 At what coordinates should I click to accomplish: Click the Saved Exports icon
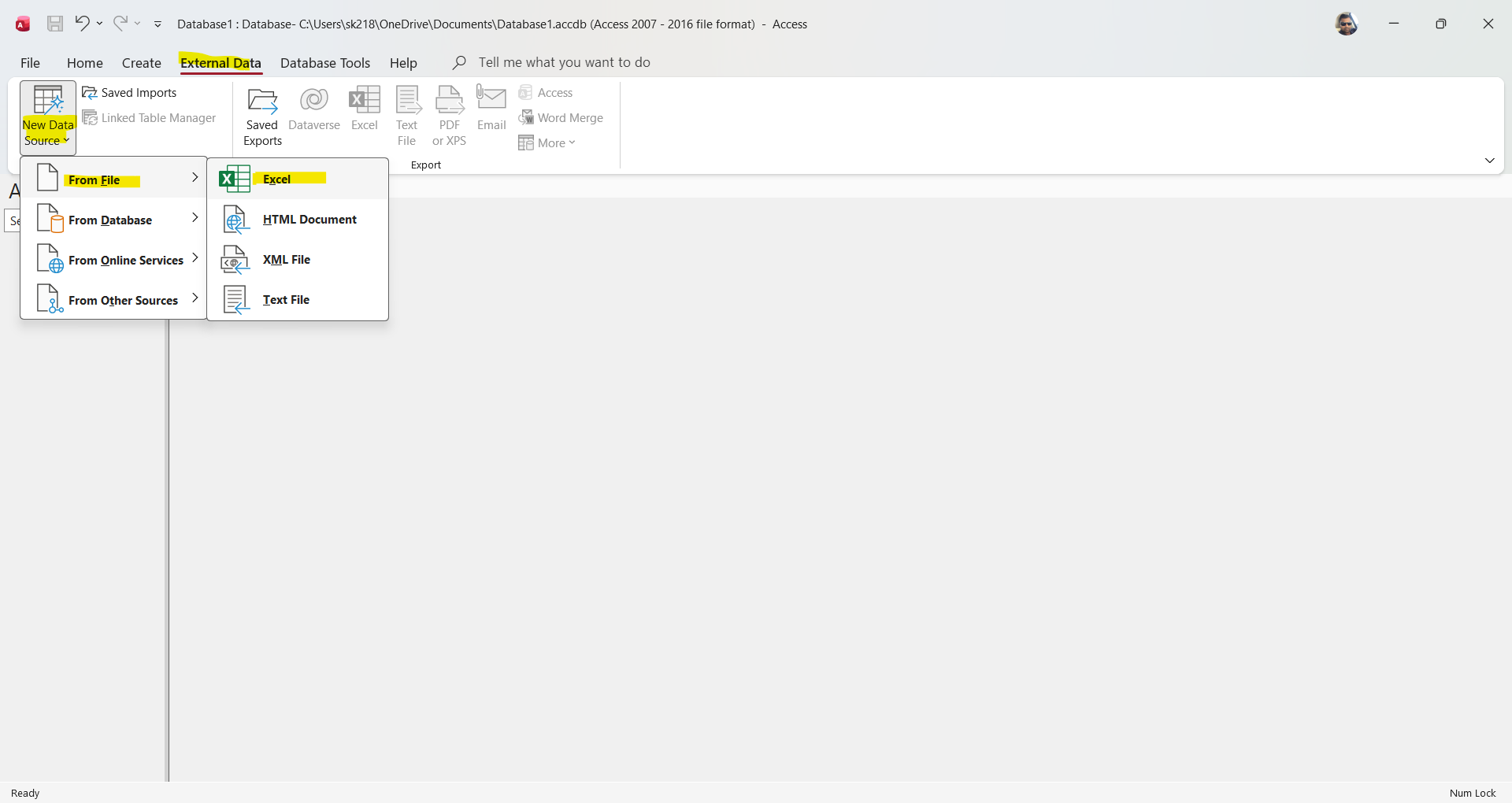tap(262, 117)
